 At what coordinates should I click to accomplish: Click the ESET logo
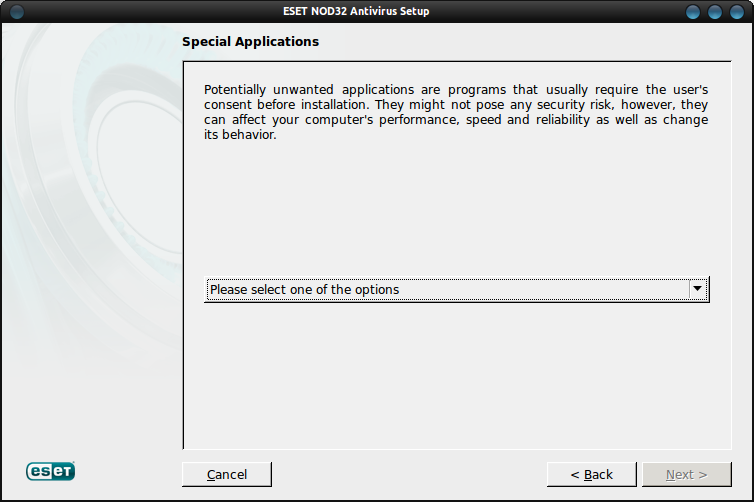click(x=50, y=471)
